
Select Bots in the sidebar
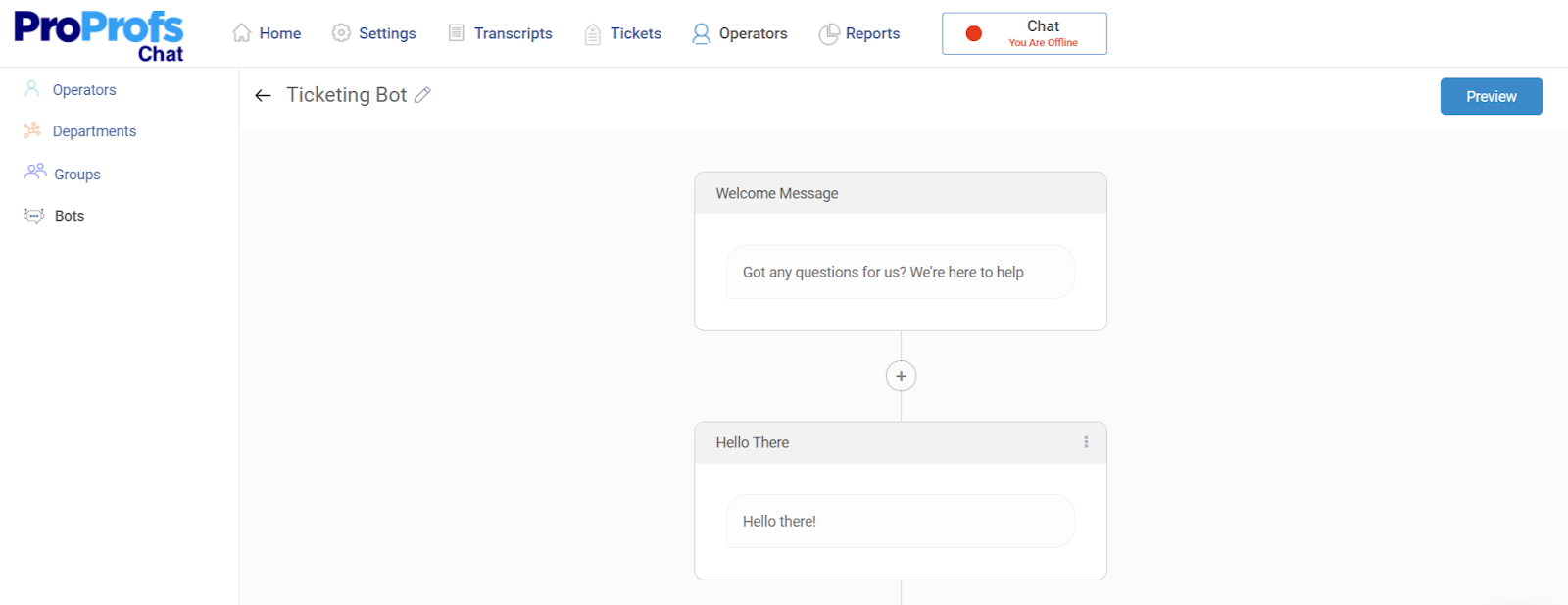pyautogui.click(x=70, y=216)
